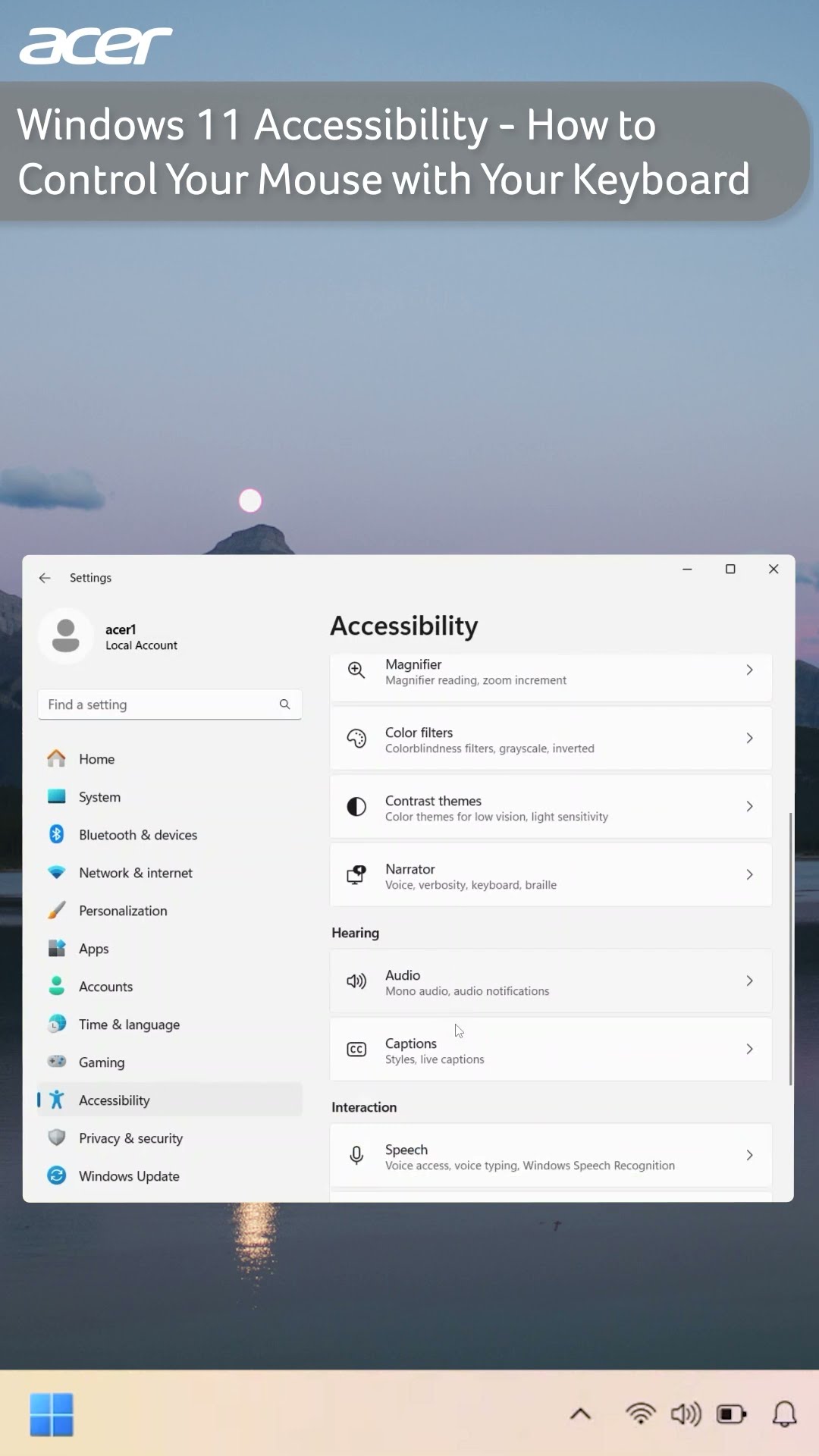This screenshot has width=819, height=1456.
Task: Select Personalization in sidebar
Action: point(170,910)
